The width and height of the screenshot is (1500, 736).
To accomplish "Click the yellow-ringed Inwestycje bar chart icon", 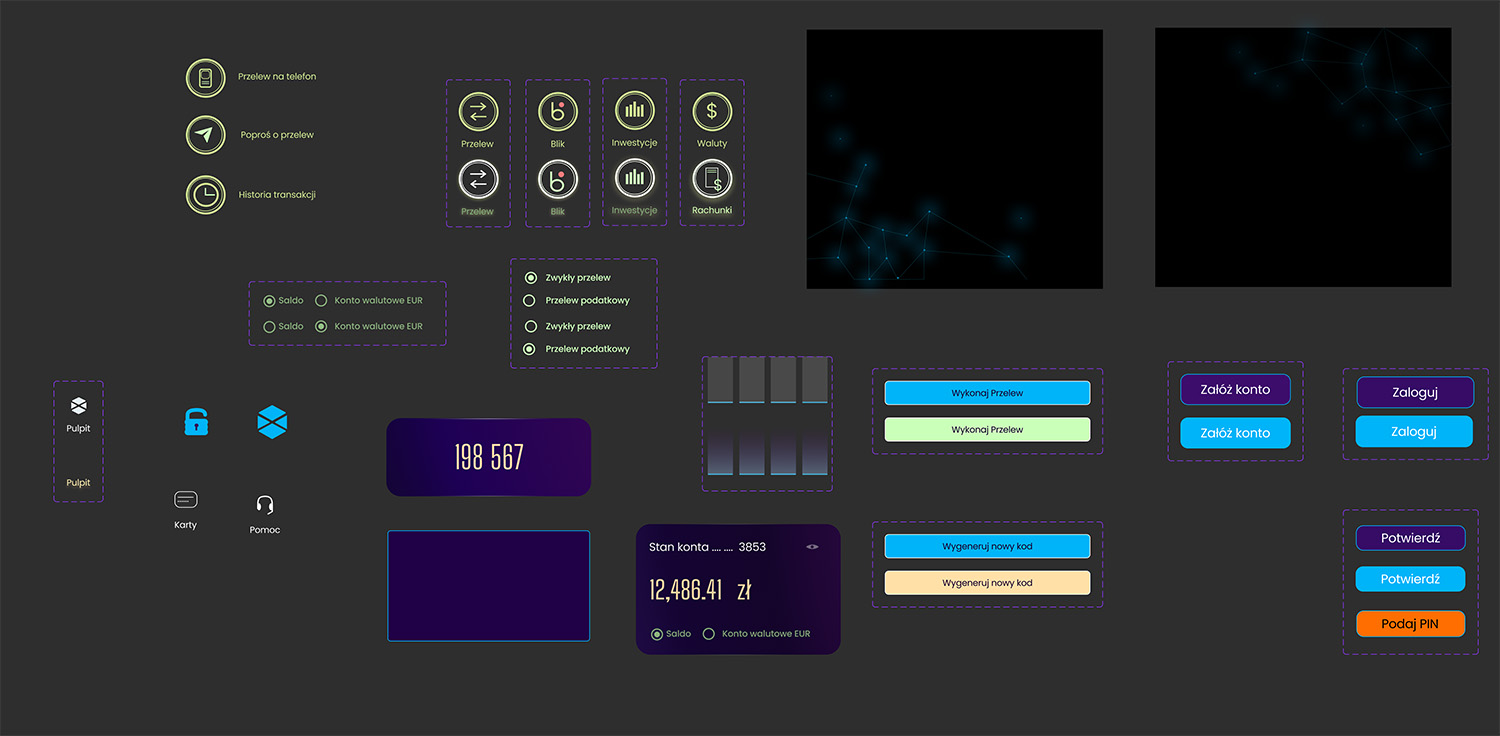I will (634, 110).
